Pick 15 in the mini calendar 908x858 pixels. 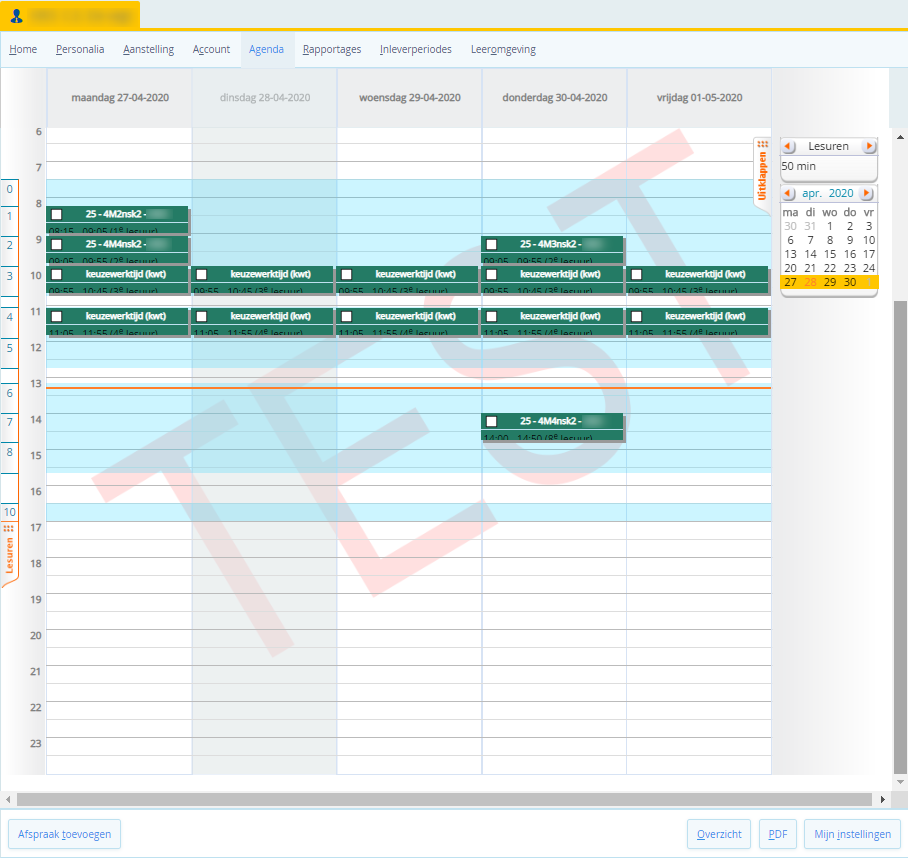click(x=830, y=254)
